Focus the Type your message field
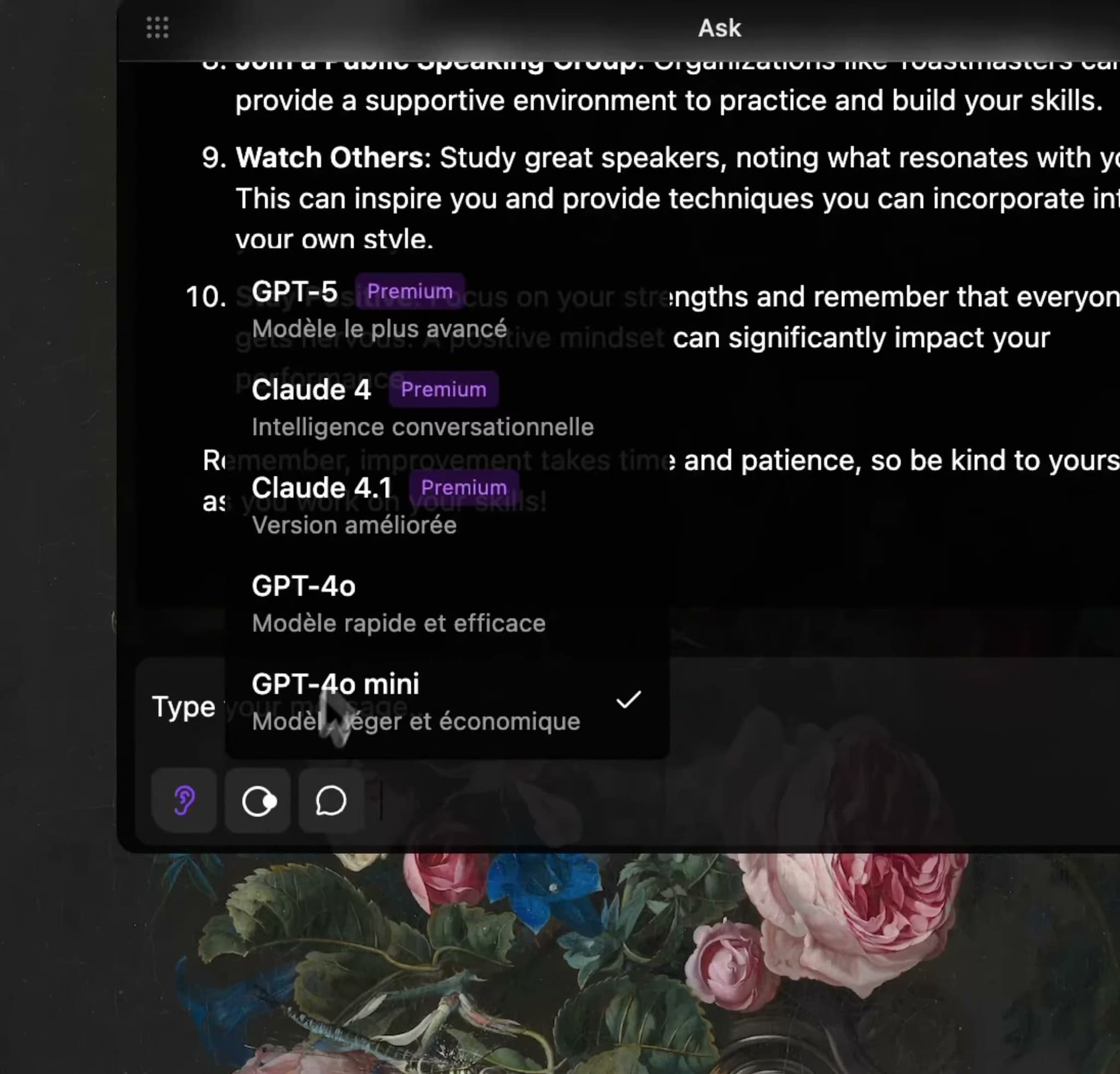 click(184, 707)
